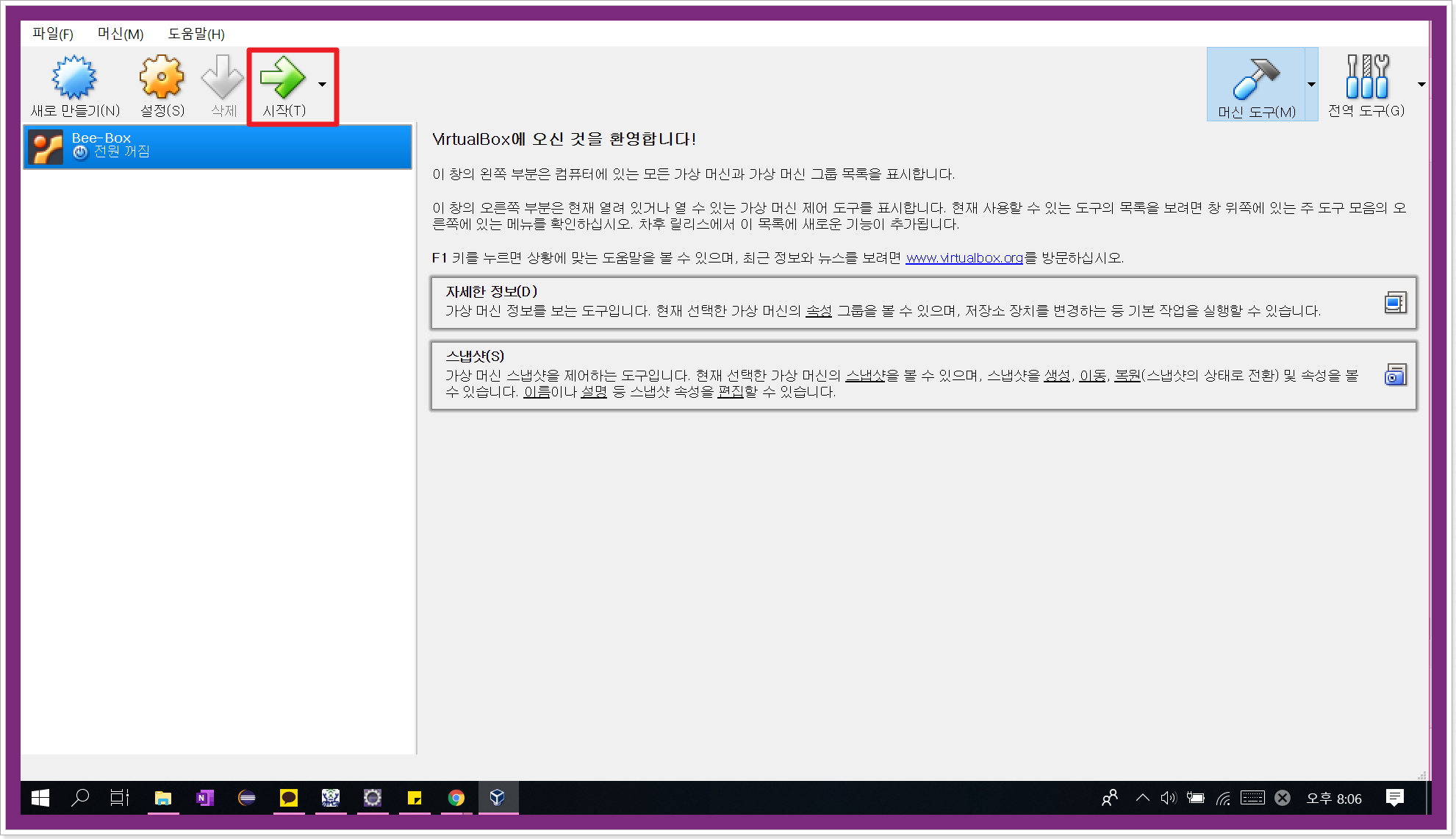This screenshot has width=1456, height=839.
Task: Select the 머신 도구(M) hammer button
Action: click(1256, 85)
